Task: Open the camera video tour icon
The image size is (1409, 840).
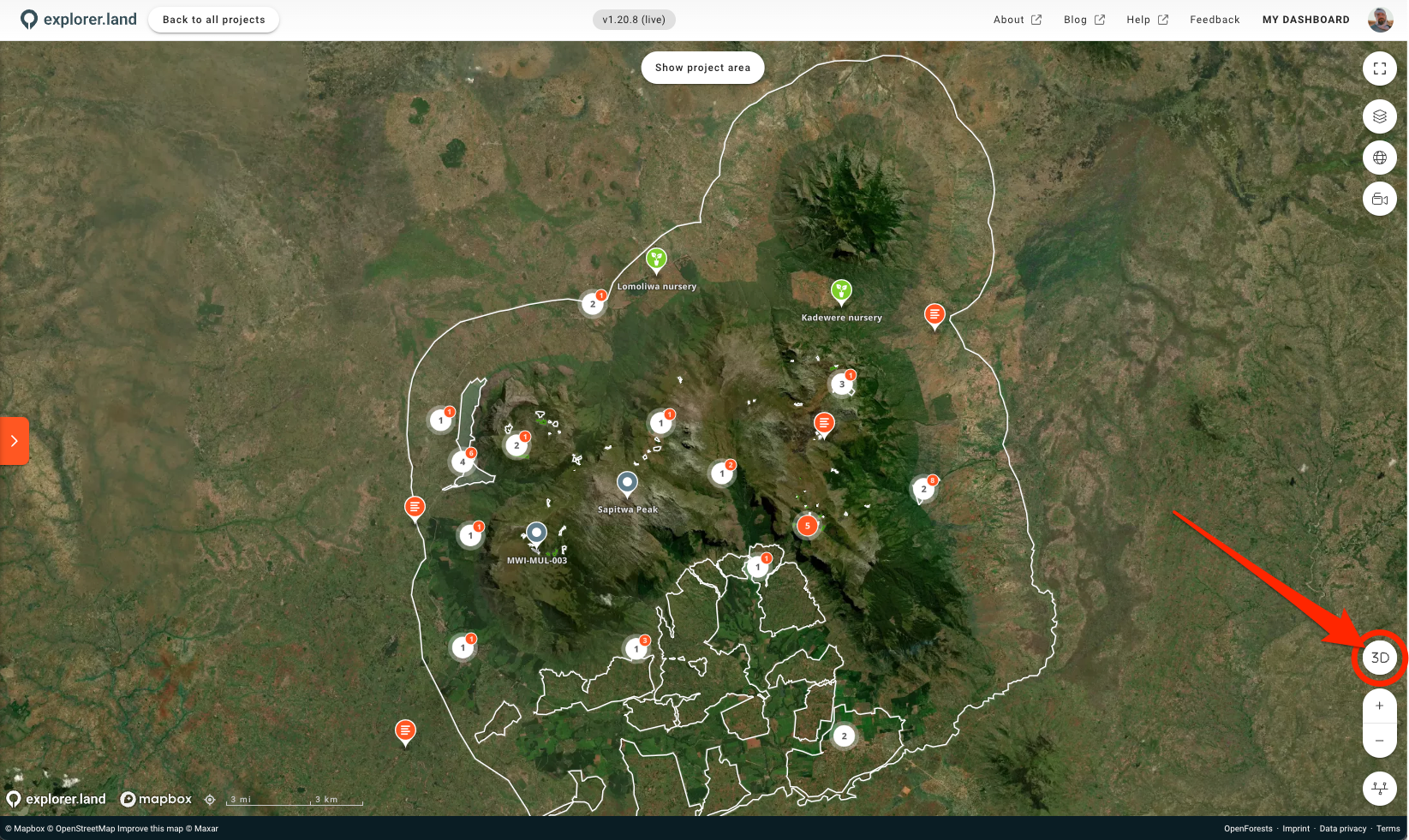Action: pyautogui.click(x=1379, y=199)
